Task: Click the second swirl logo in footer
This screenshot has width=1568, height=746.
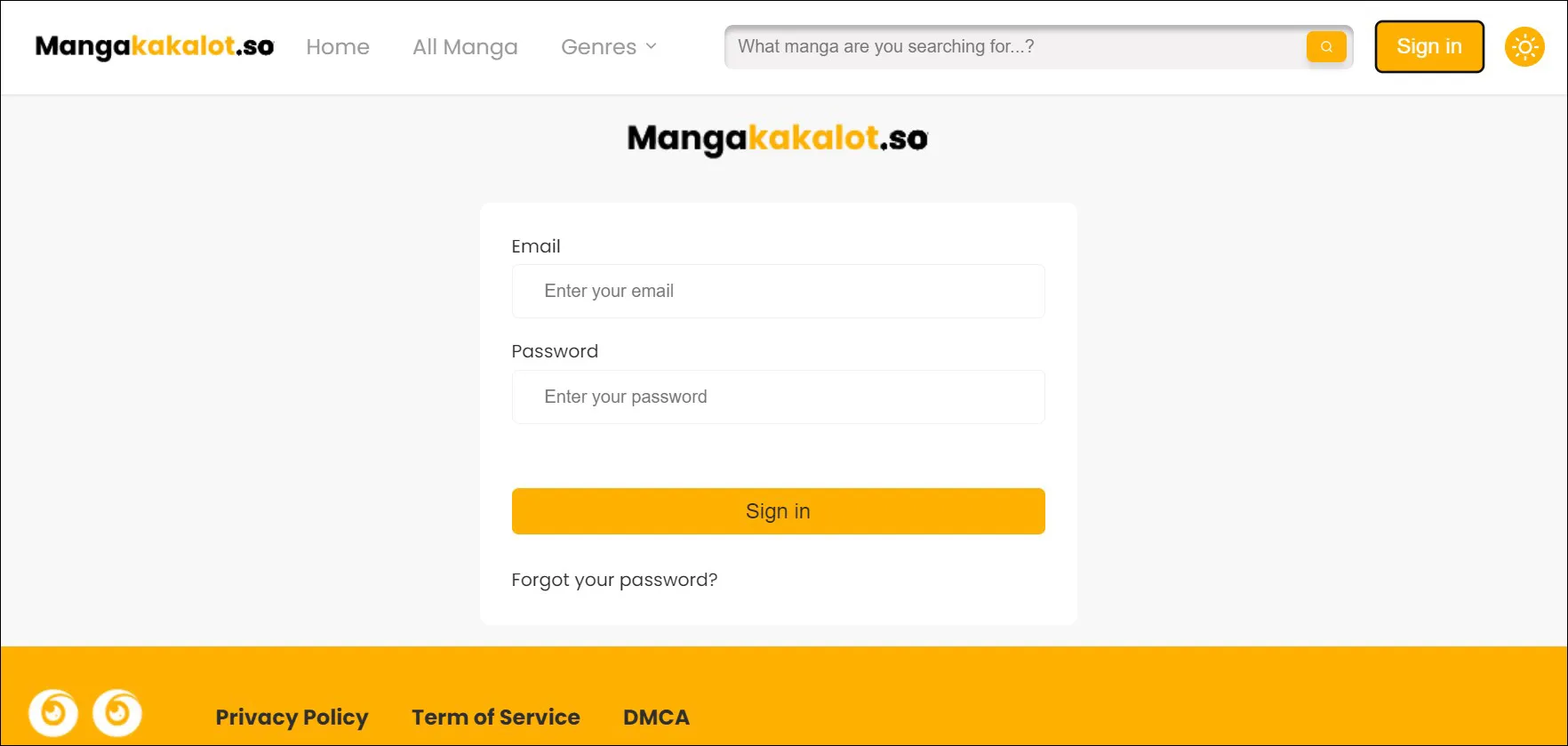Action: 117,712
